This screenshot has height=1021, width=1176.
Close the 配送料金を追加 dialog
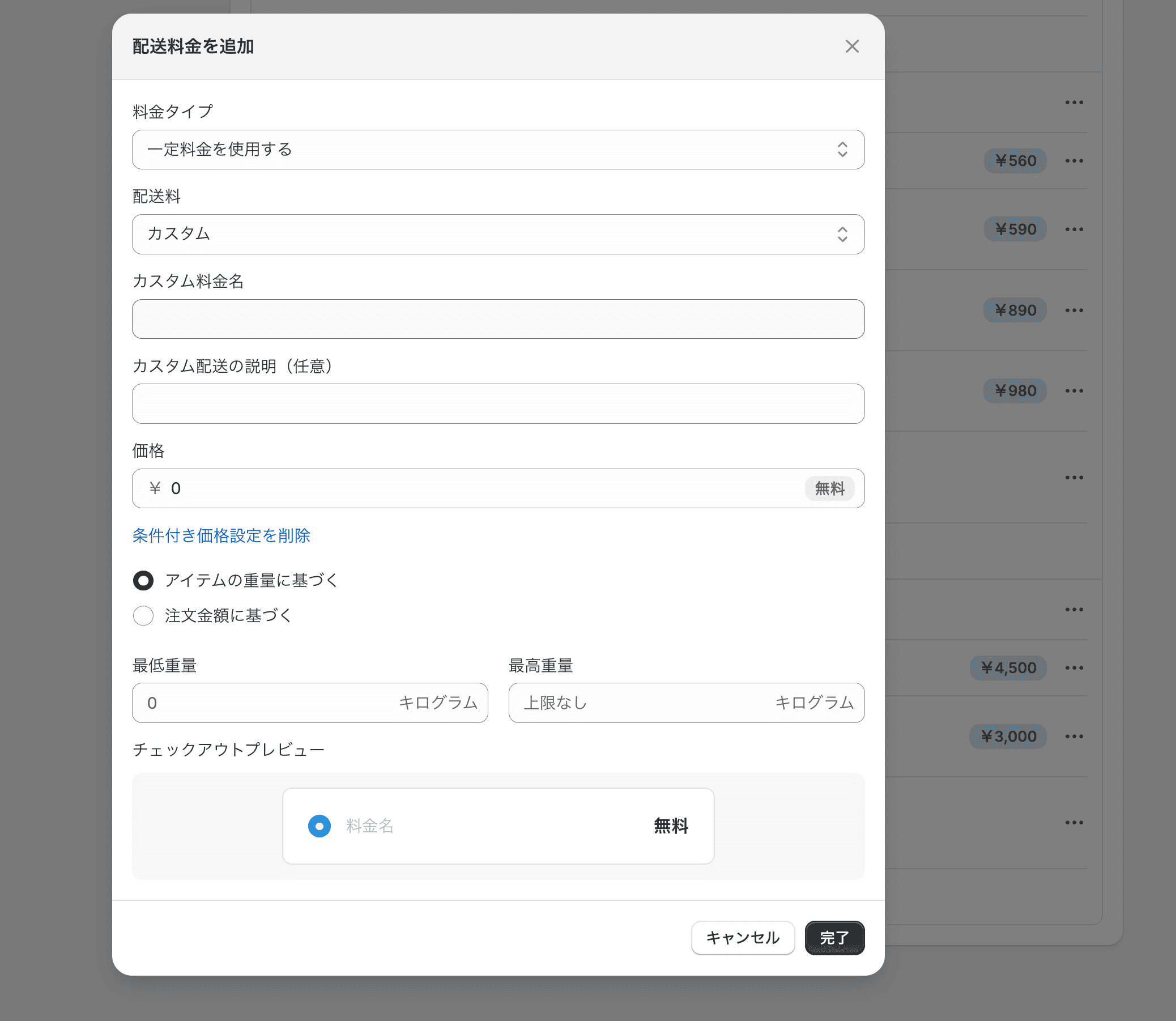[851, 46]
